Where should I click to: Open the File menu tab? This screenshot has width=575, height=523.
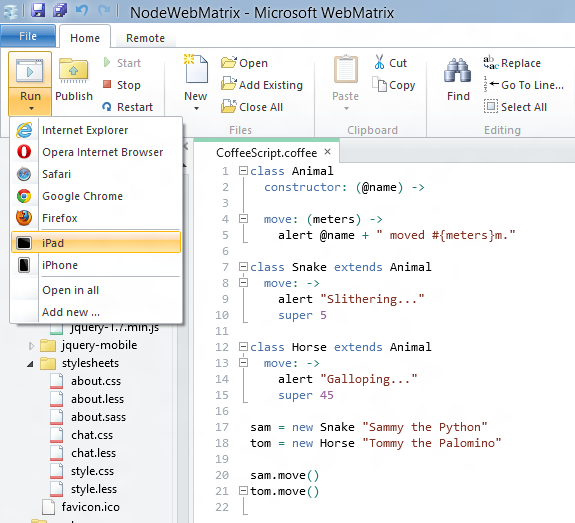(x=28, y=36)
